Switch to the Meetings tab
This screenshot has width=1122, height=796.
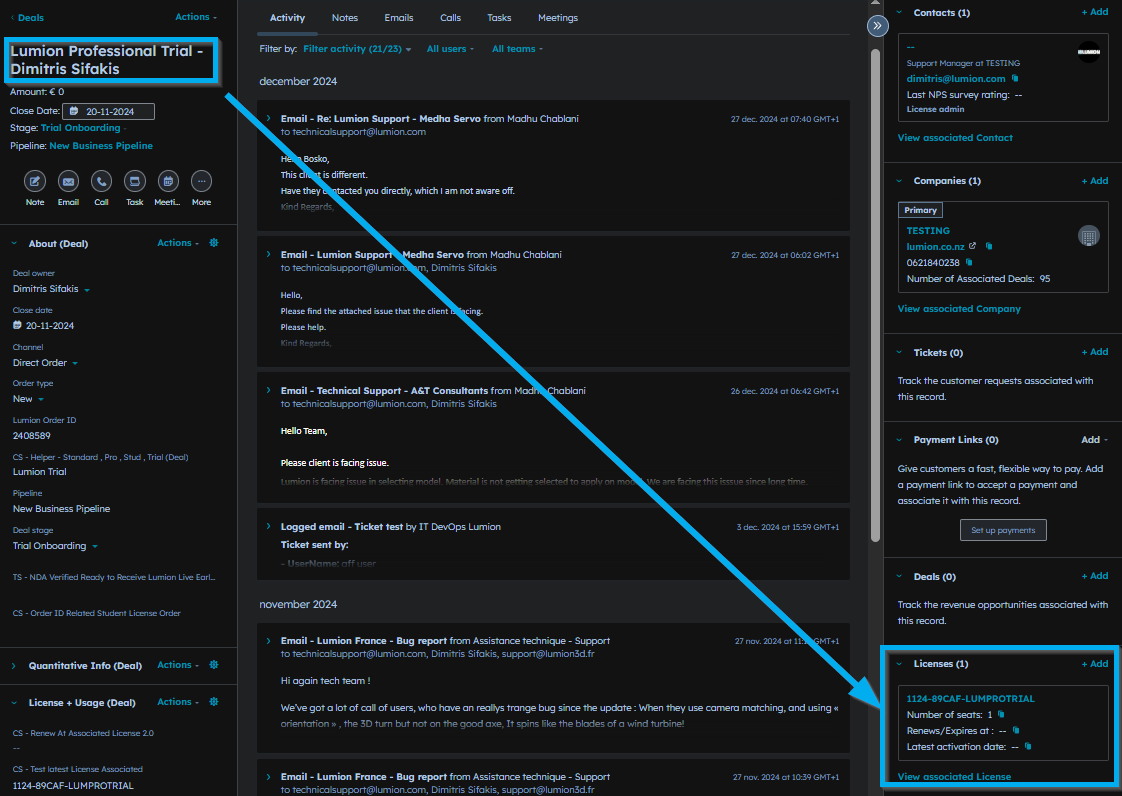(557, 18)
